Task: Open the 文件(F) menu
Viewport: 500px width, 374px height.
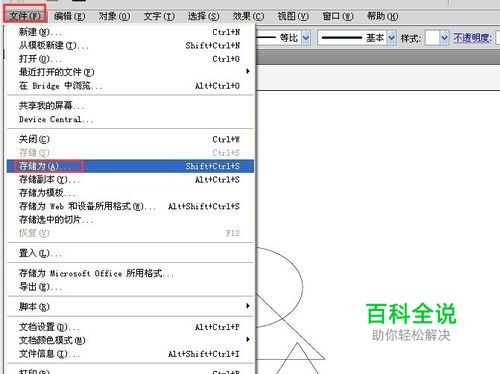Action: [25, 15]
